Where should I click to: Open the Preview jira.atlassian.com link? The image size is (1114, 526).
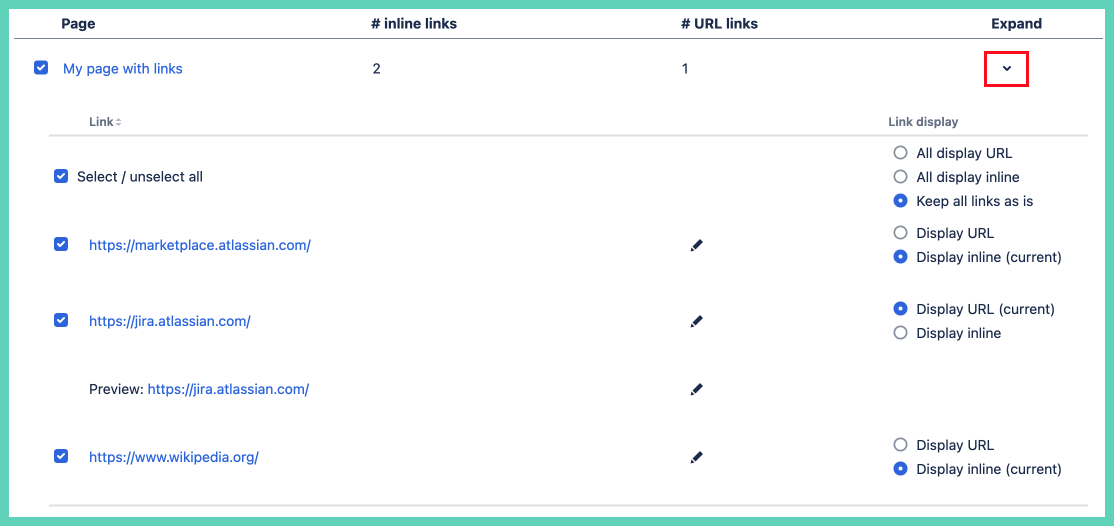point(228,389)
